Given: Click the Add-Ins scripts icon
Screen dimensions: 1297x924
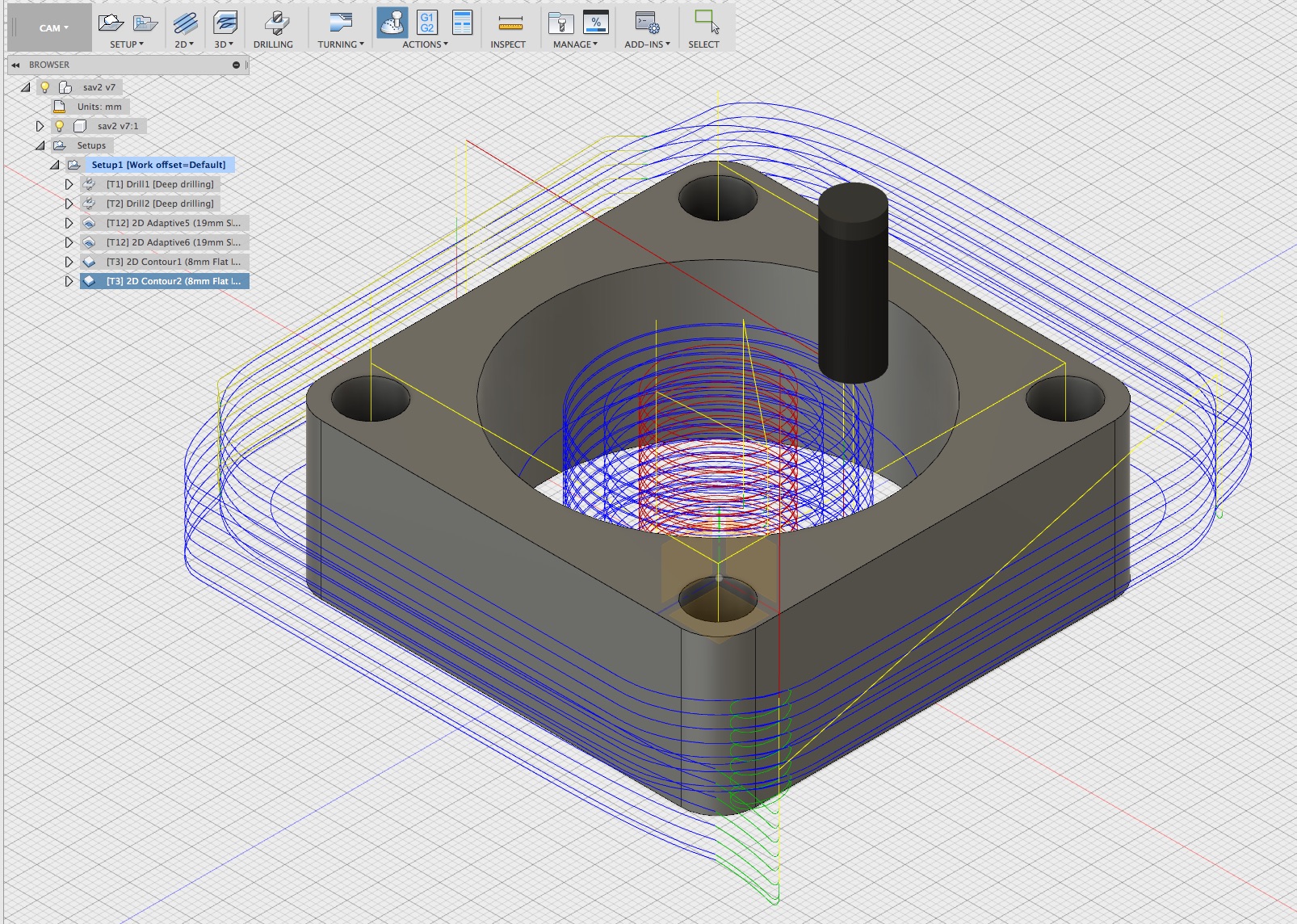Looking at the screenshot, I should point(647,23).
